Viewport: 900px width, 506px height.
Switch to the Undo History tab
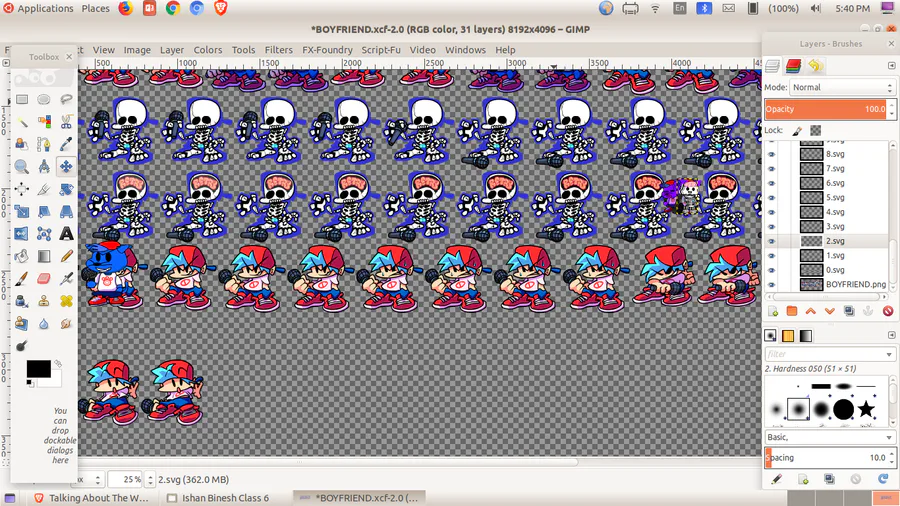(x=815, y=66)
